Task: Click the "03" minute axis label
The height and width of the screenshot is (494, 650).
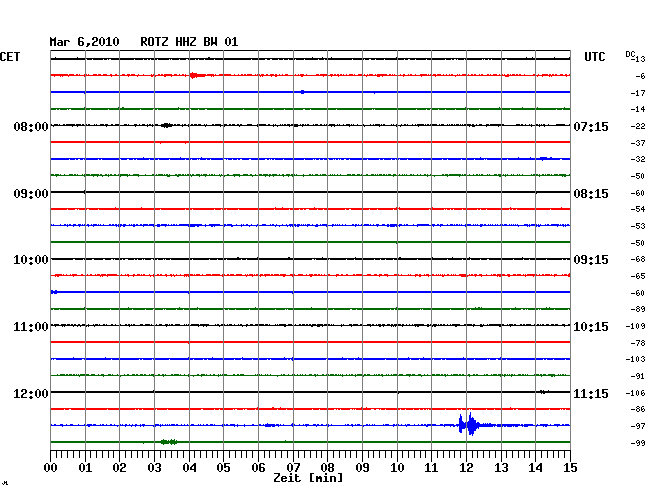Action: pyautogui.click(x=154, y=468)
